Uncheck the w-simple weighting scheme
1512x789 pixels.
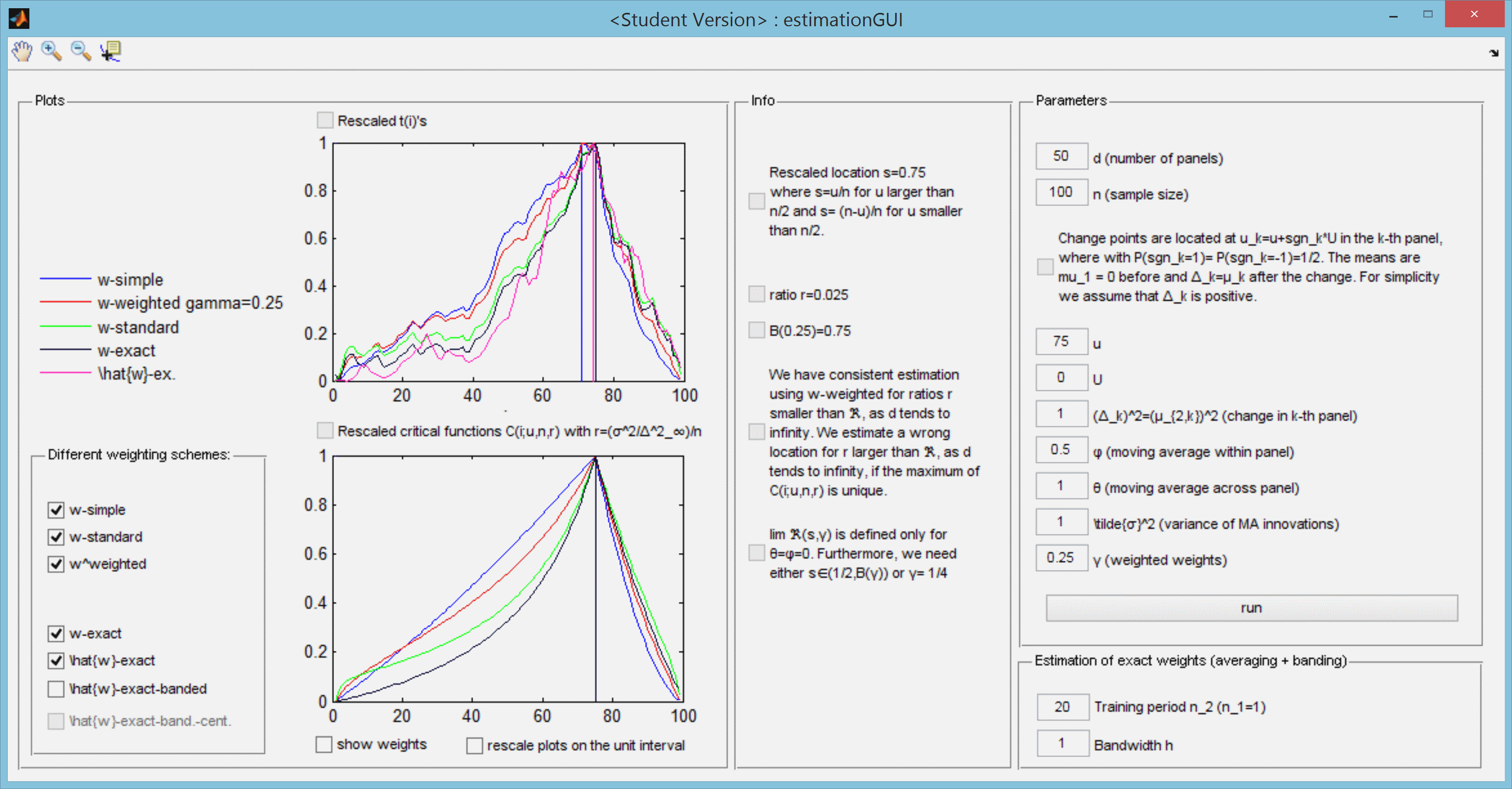coord(56,510)
